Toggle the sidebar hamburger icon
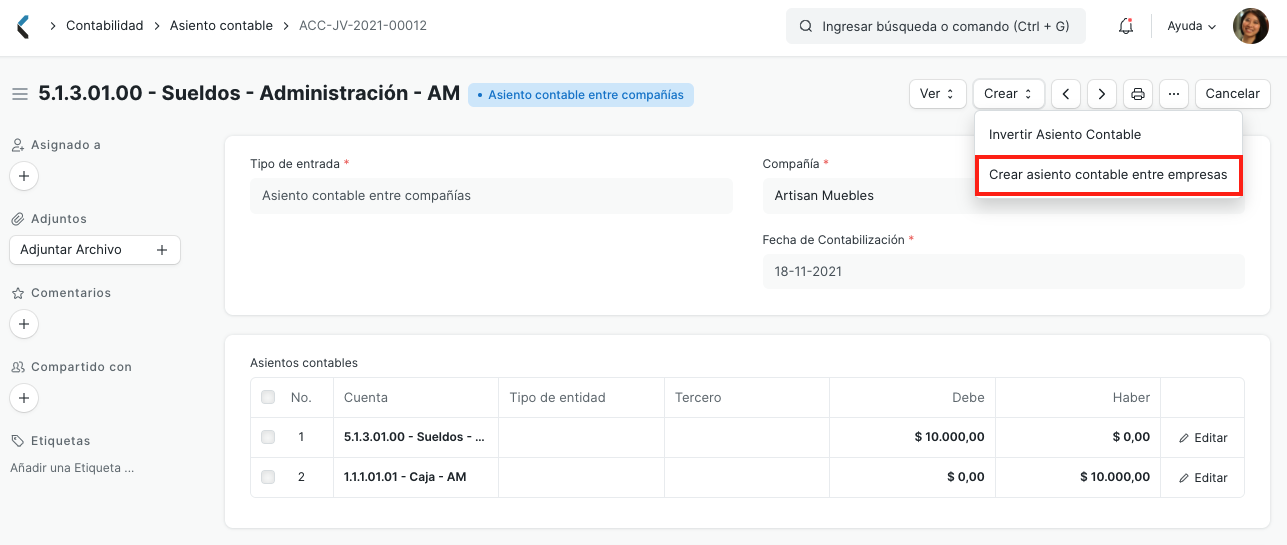 click(19, 94)
